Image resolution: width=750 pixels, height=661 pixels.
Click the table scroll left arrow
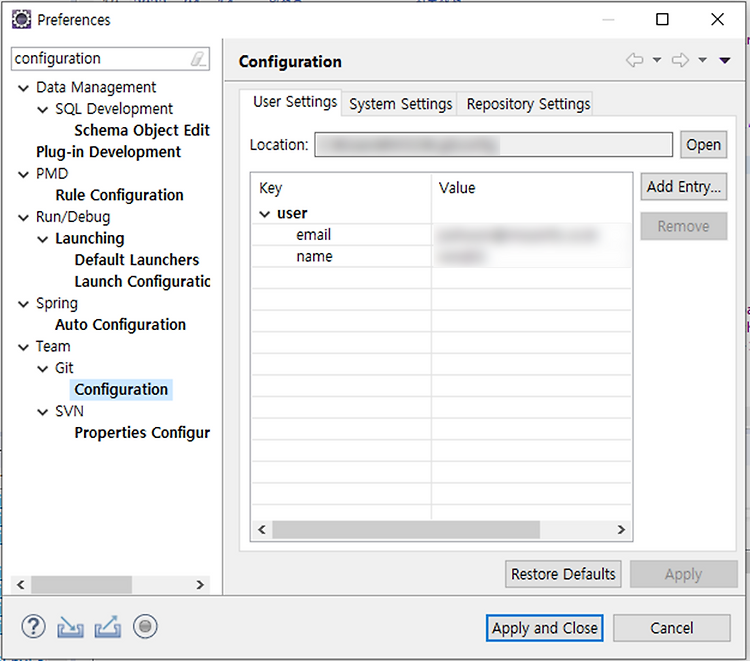(x=262, y=530)
